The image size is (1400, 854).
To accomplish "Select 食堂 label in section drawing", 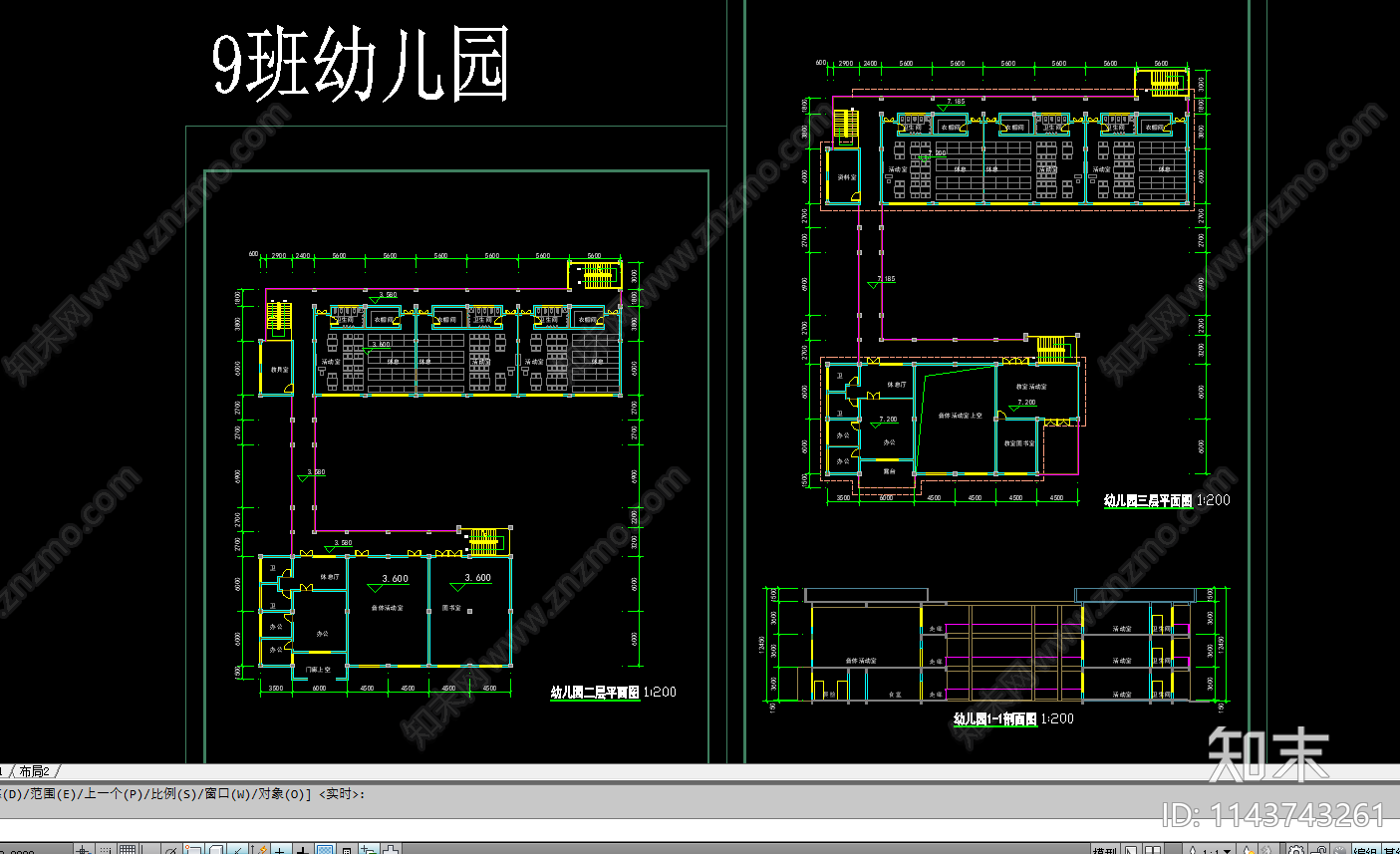I will (x=895, y=695).
